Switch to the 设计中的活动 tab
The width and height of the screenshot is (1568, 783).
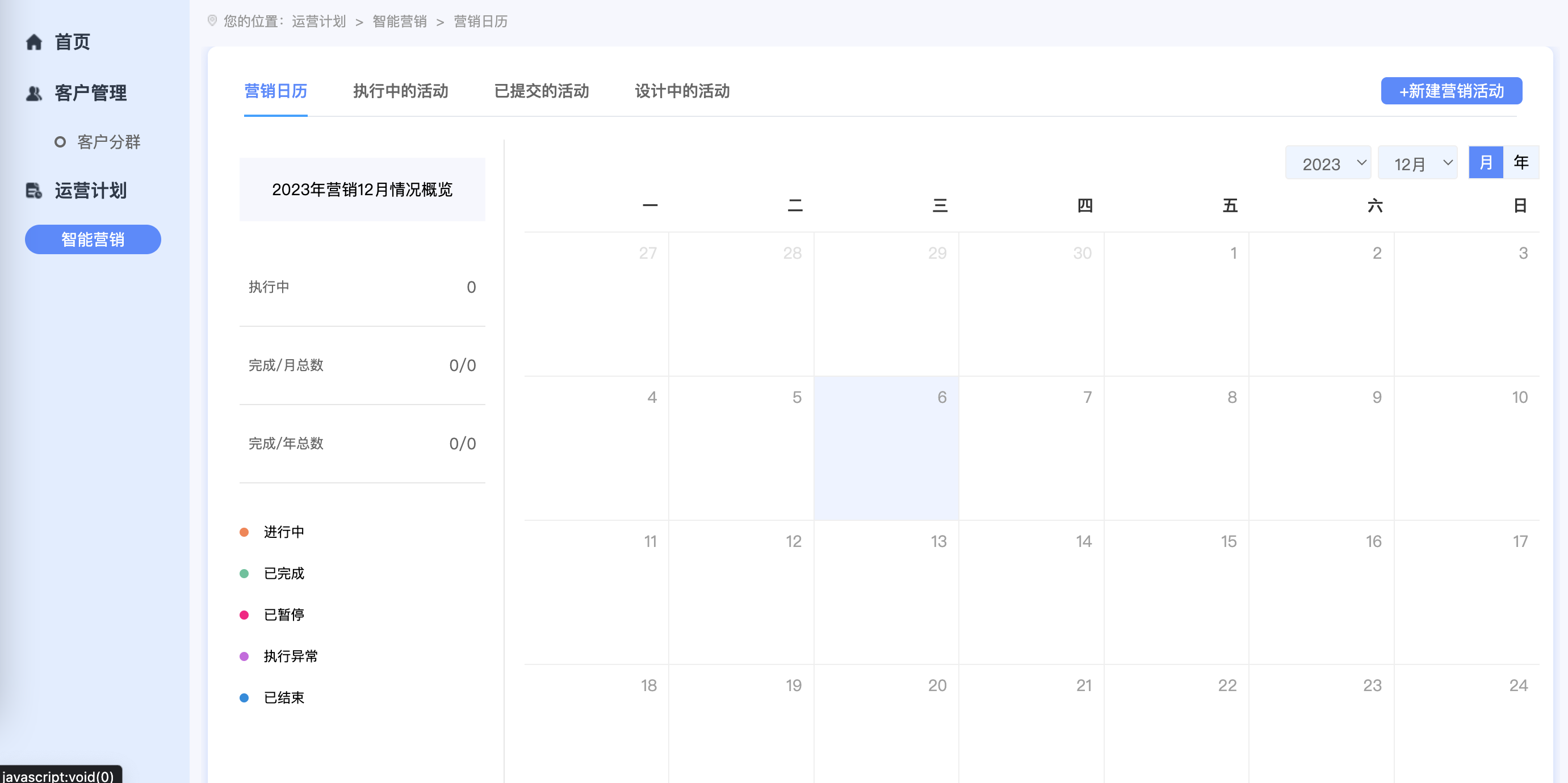682,91
